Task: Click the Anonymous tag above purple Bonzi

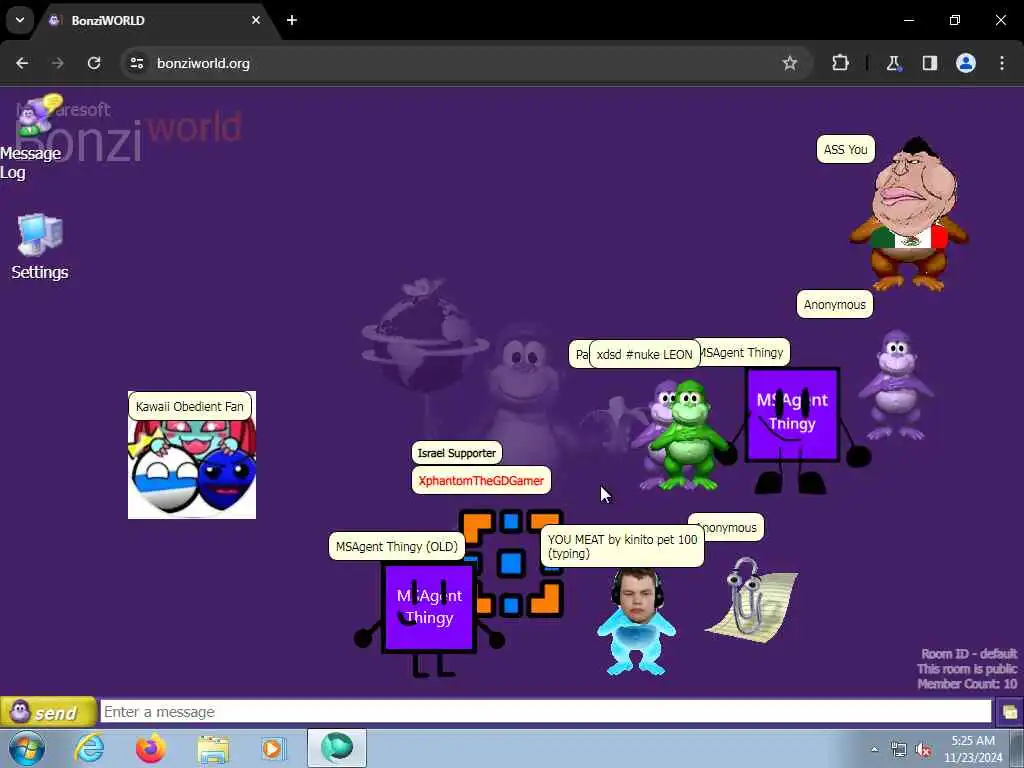Action: click(x=835, y=304)
